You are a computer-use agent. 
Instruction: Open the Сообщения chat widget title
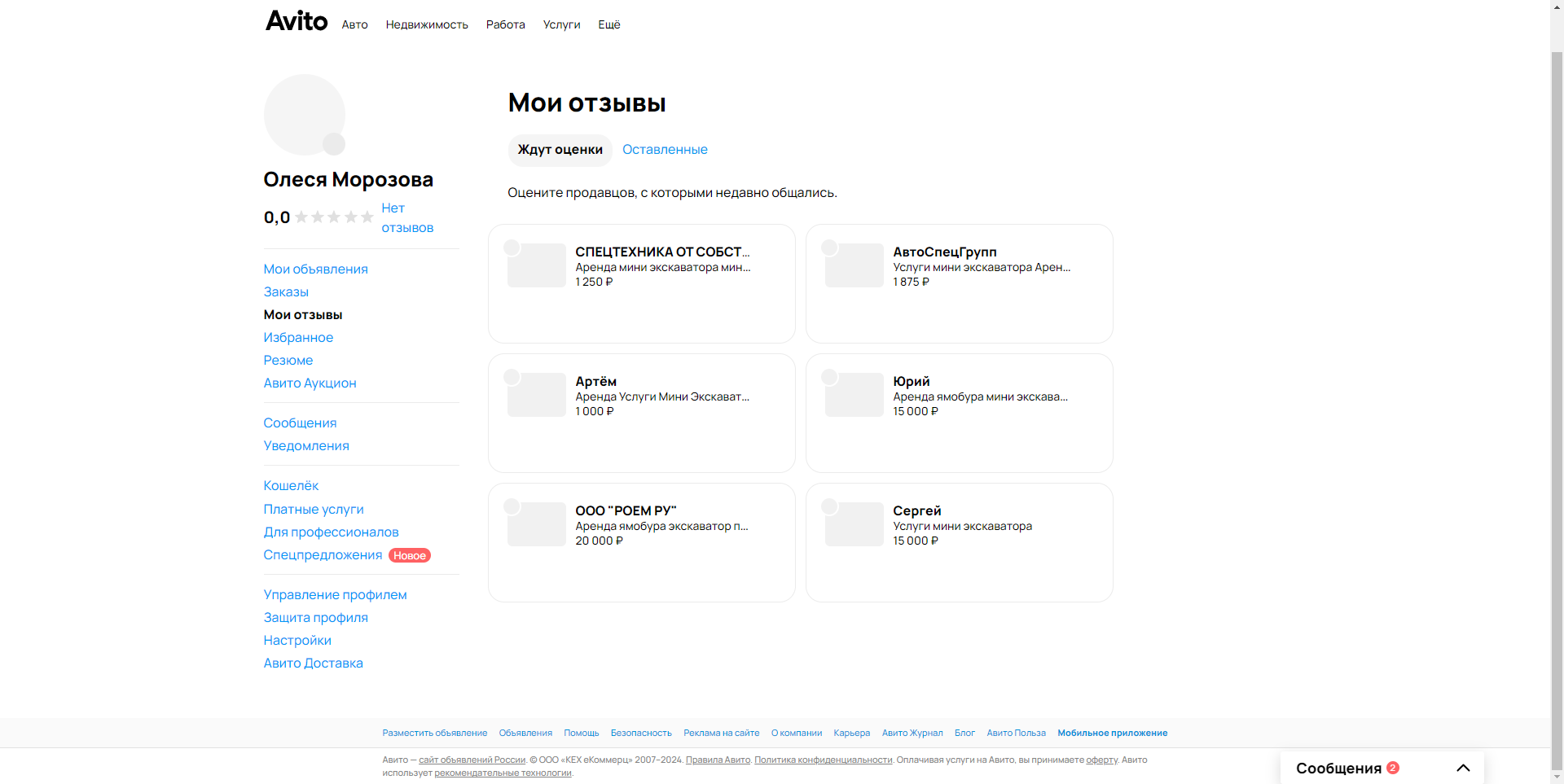(x=1338, y=768)
